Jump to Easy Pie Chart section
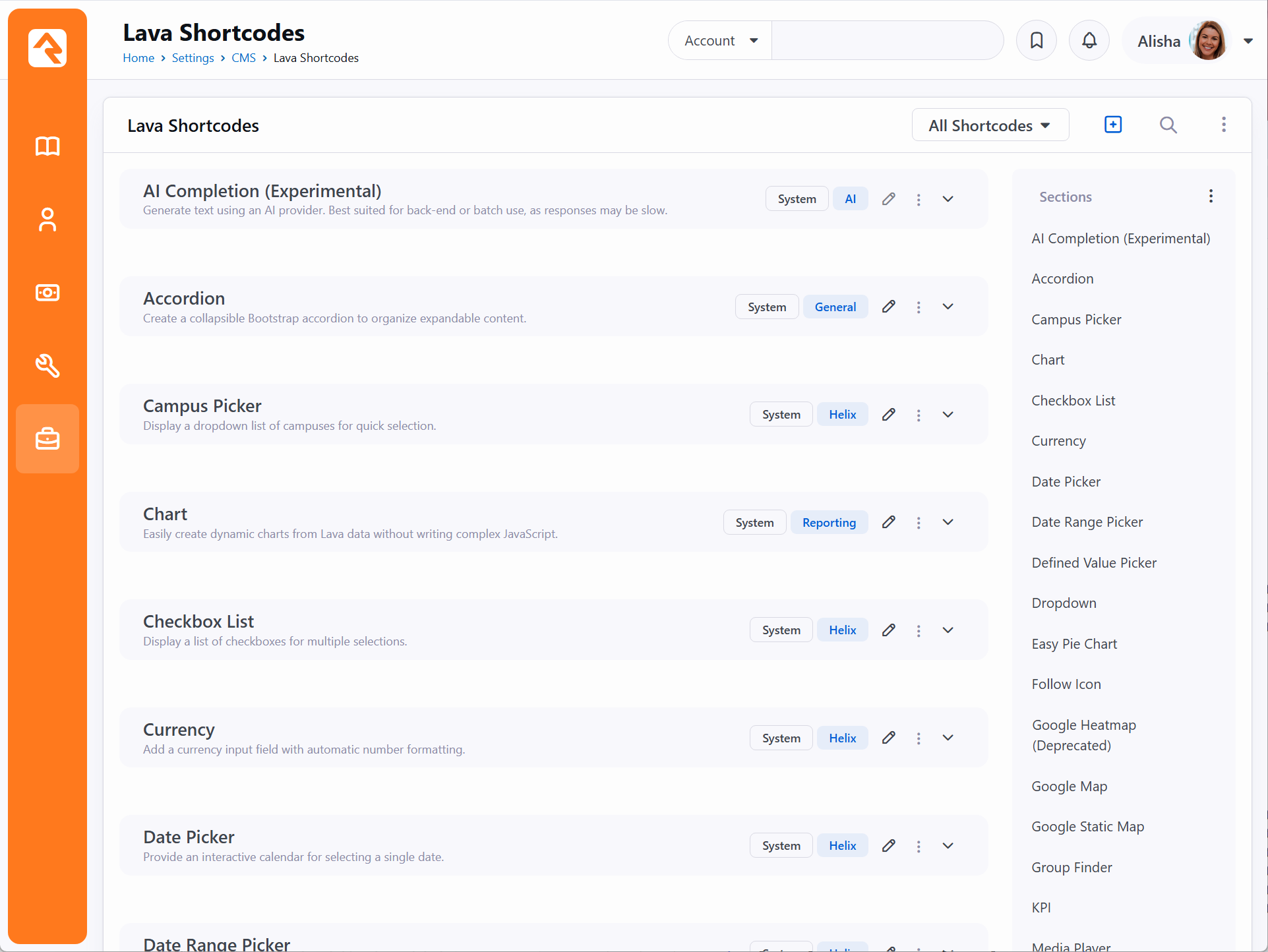The height and width of the screenshot is (952, 1268). click(x=1074, y=644)
